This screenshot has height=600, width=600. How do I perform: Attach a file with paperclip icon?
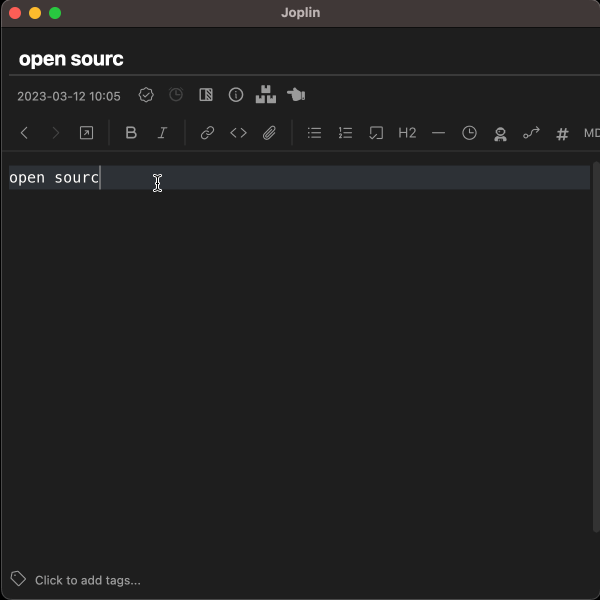[x=269, y=133]
